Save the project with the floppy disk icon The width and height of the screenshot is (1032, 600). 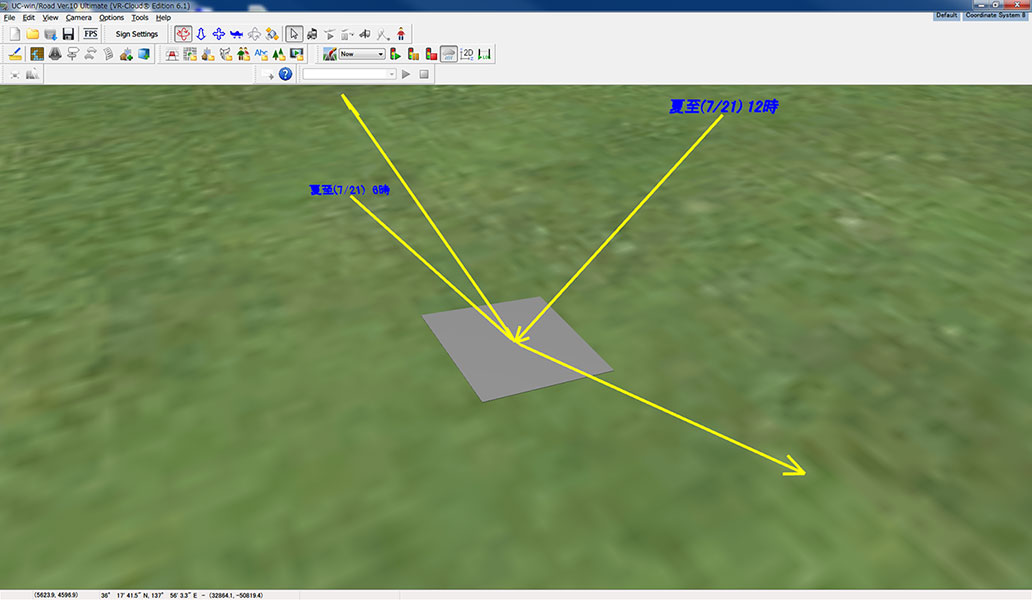point(68,34)
